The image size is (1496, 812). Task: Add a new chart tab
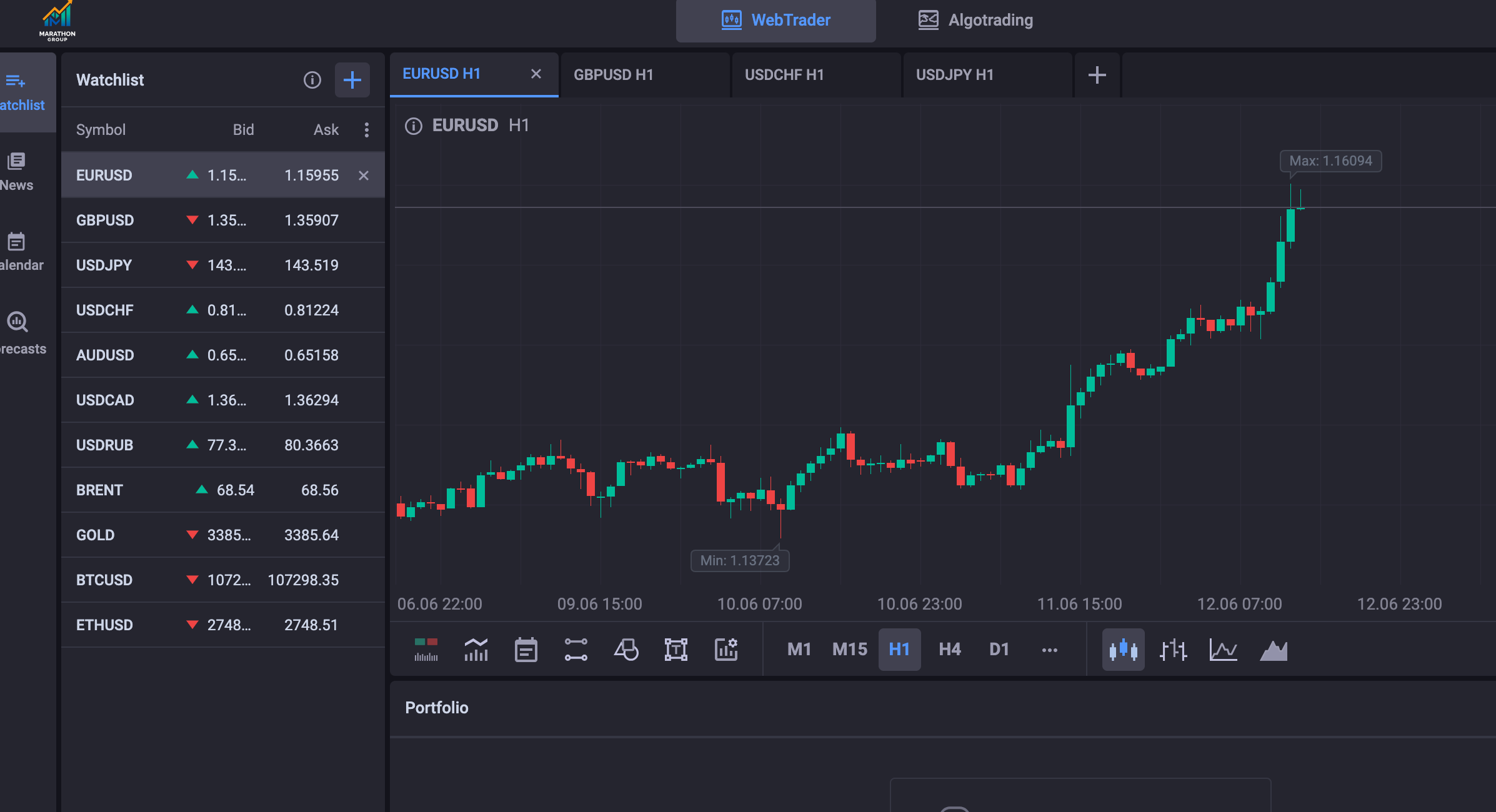coord(1097,75)
